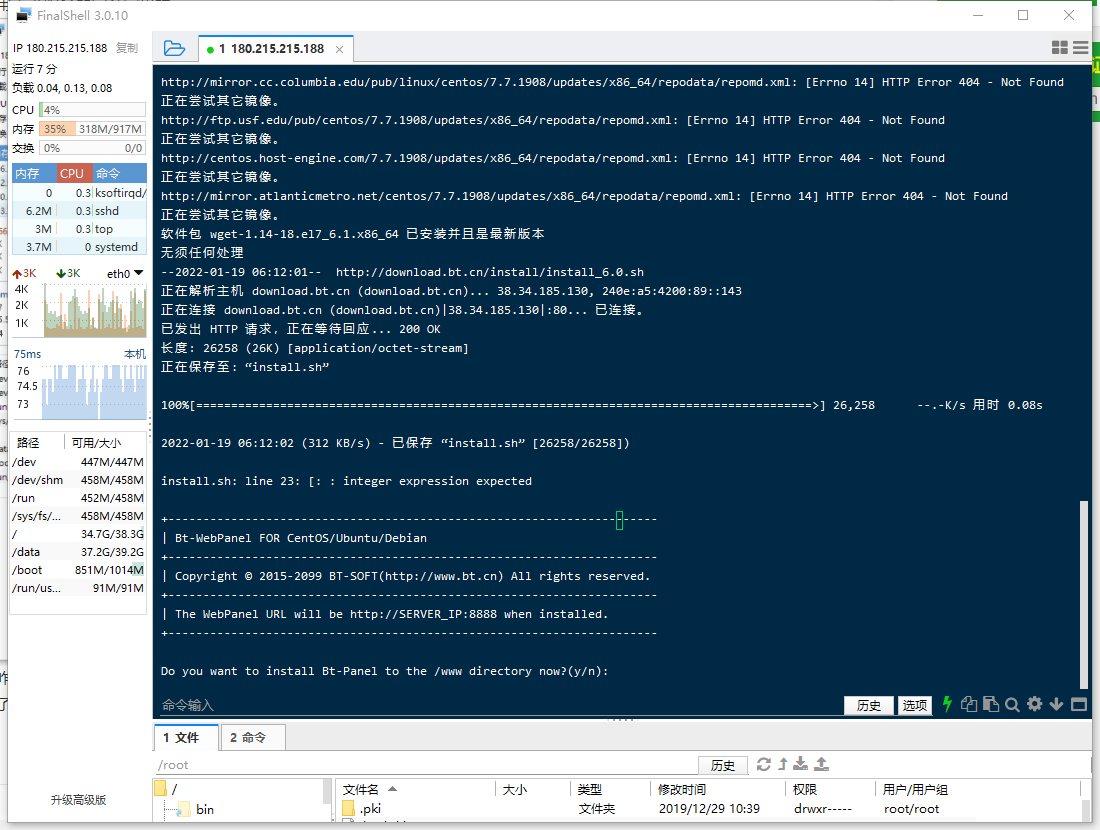
Task: Sort files by 大小 column header
Action: click(533, 789)
